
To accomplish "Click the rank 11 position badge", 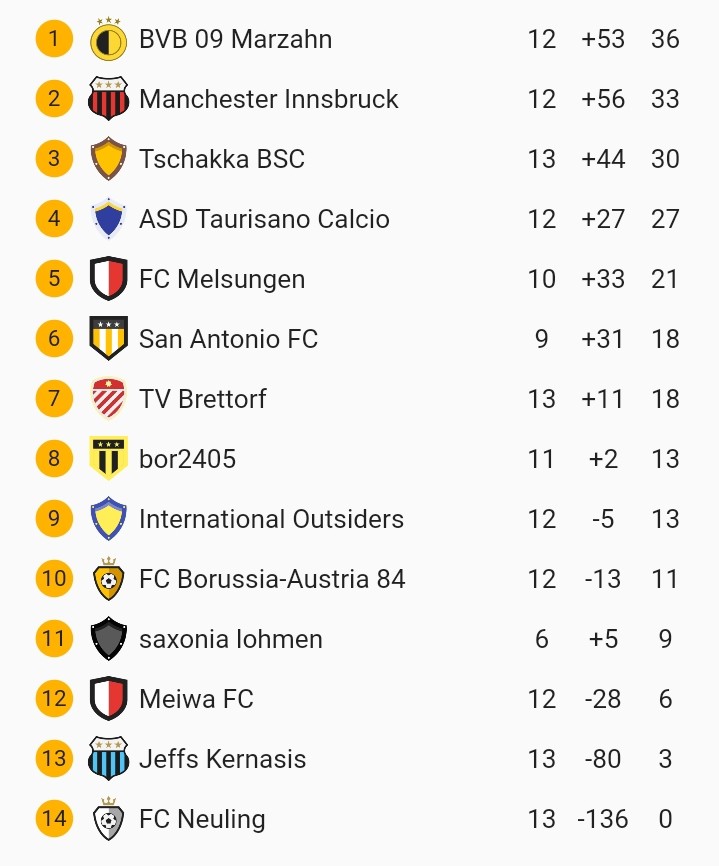I will (54, 639).
